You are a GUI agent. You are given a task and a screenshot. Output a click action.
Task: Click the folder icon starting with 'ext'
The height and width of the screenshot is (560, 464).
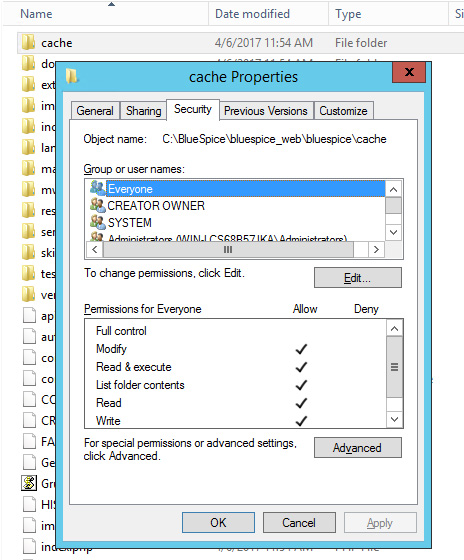click(x=28, y=85)
